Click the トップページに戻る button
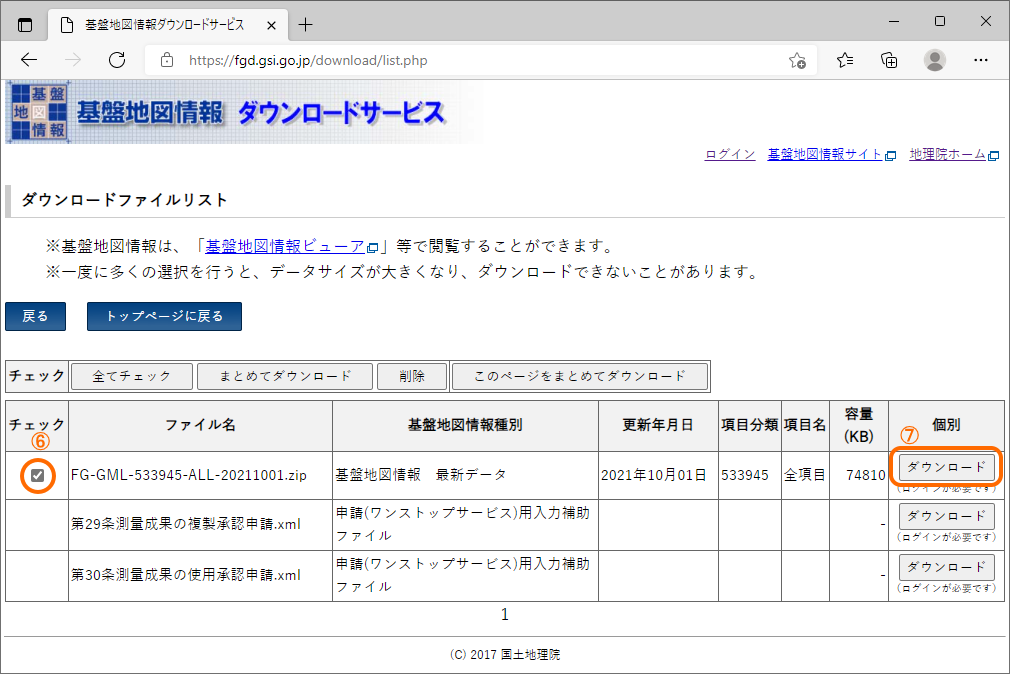 point(164,316)
